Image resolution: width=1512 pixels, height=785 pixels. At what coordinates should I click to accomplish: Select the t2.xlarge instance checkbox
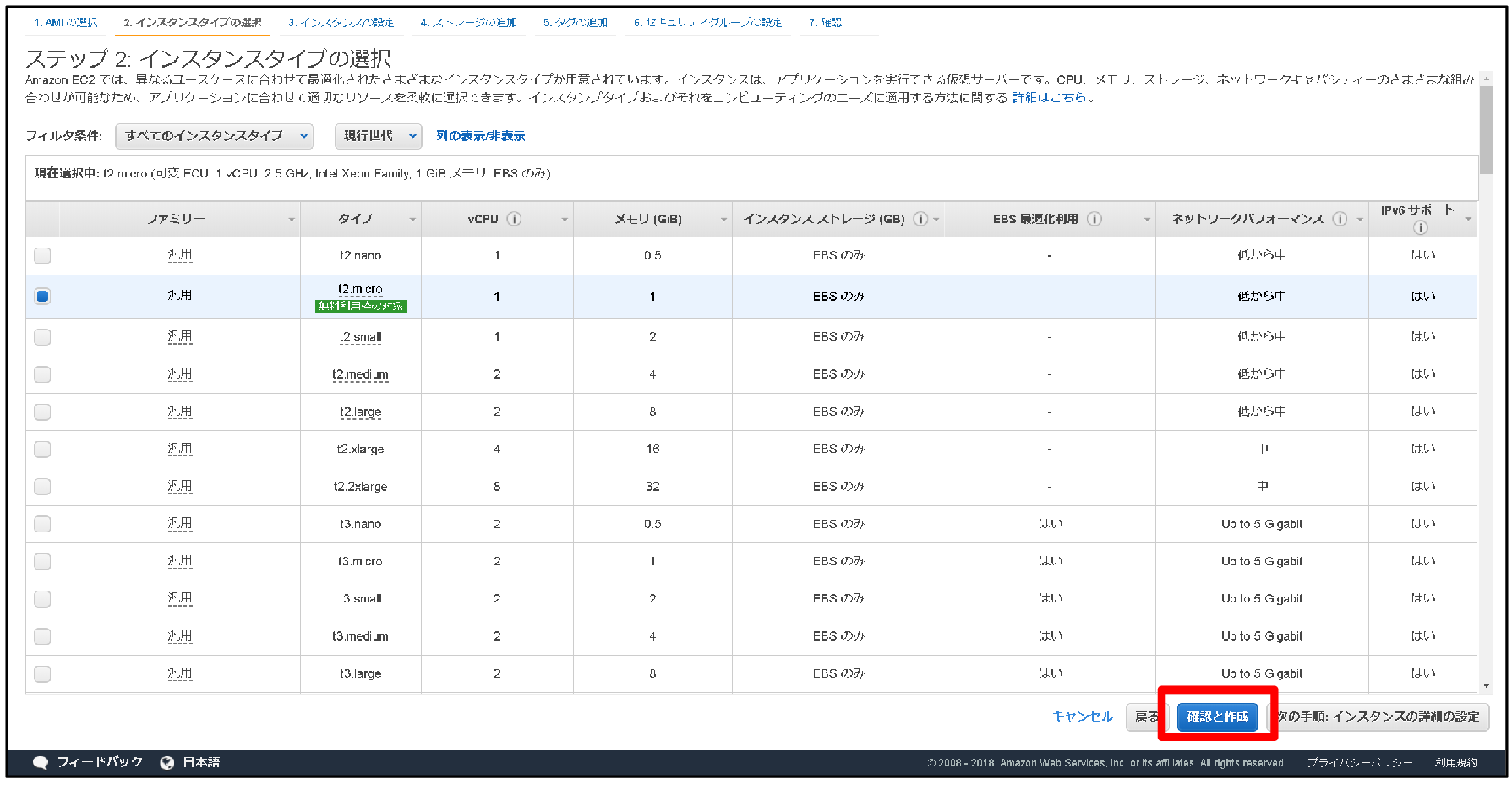(x=41, y=449)
